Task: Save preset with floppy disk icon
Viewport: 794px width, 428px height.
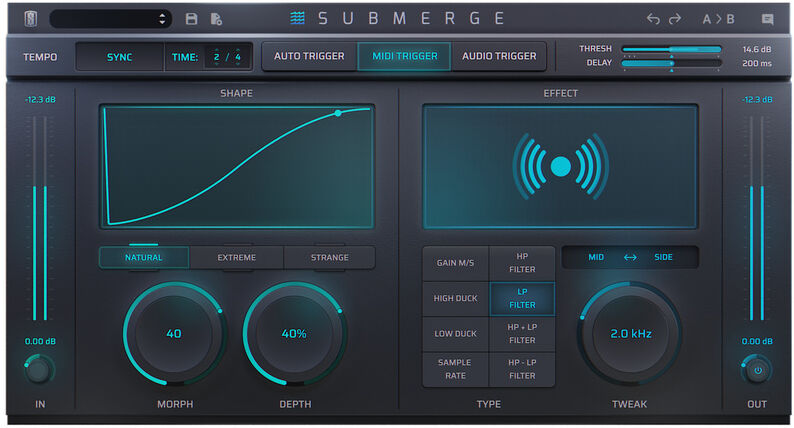Action: (191, 19)
